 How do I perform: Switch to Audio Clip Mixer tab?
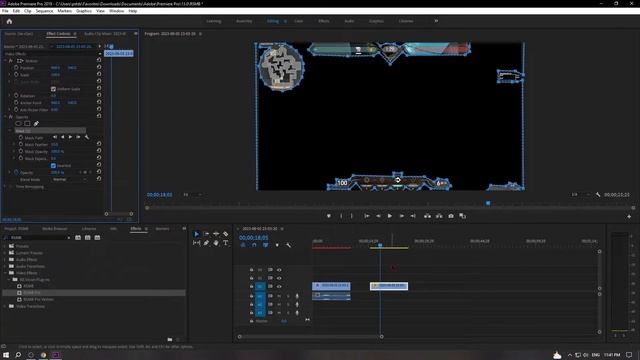coord(105,33)
